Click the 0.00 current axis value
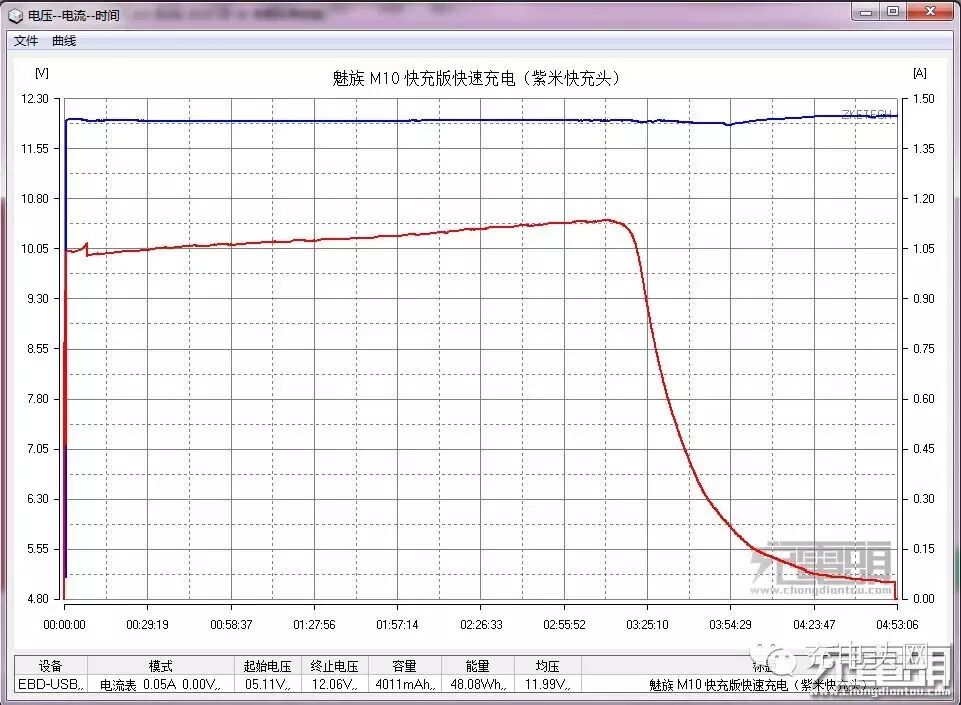The height and width of the screenshot is (705, 961). pos(924,598)
